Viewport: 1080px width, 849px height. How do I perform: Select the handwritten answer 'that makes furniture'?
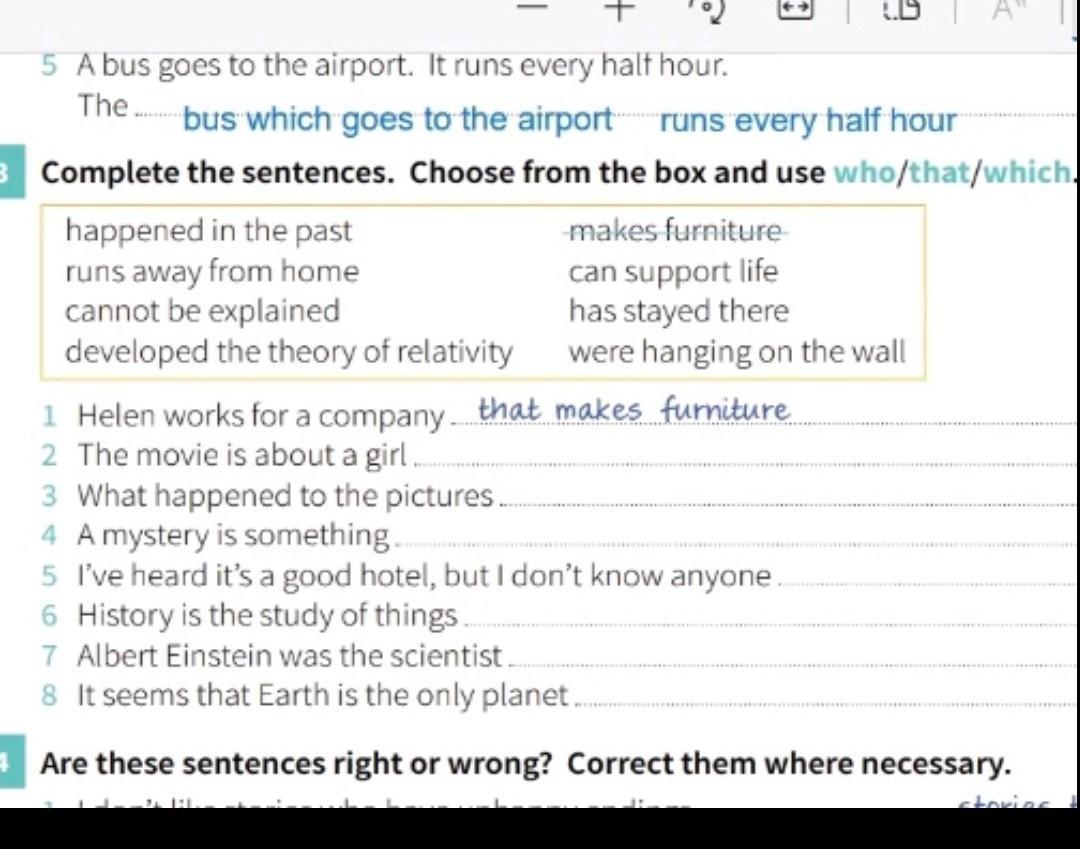point(634,410)
